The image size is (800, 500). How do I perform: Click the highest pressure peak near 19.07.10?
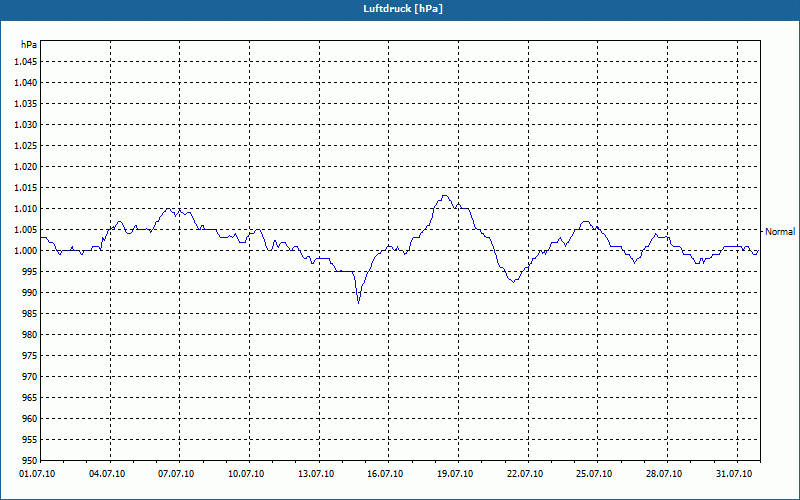445,196
